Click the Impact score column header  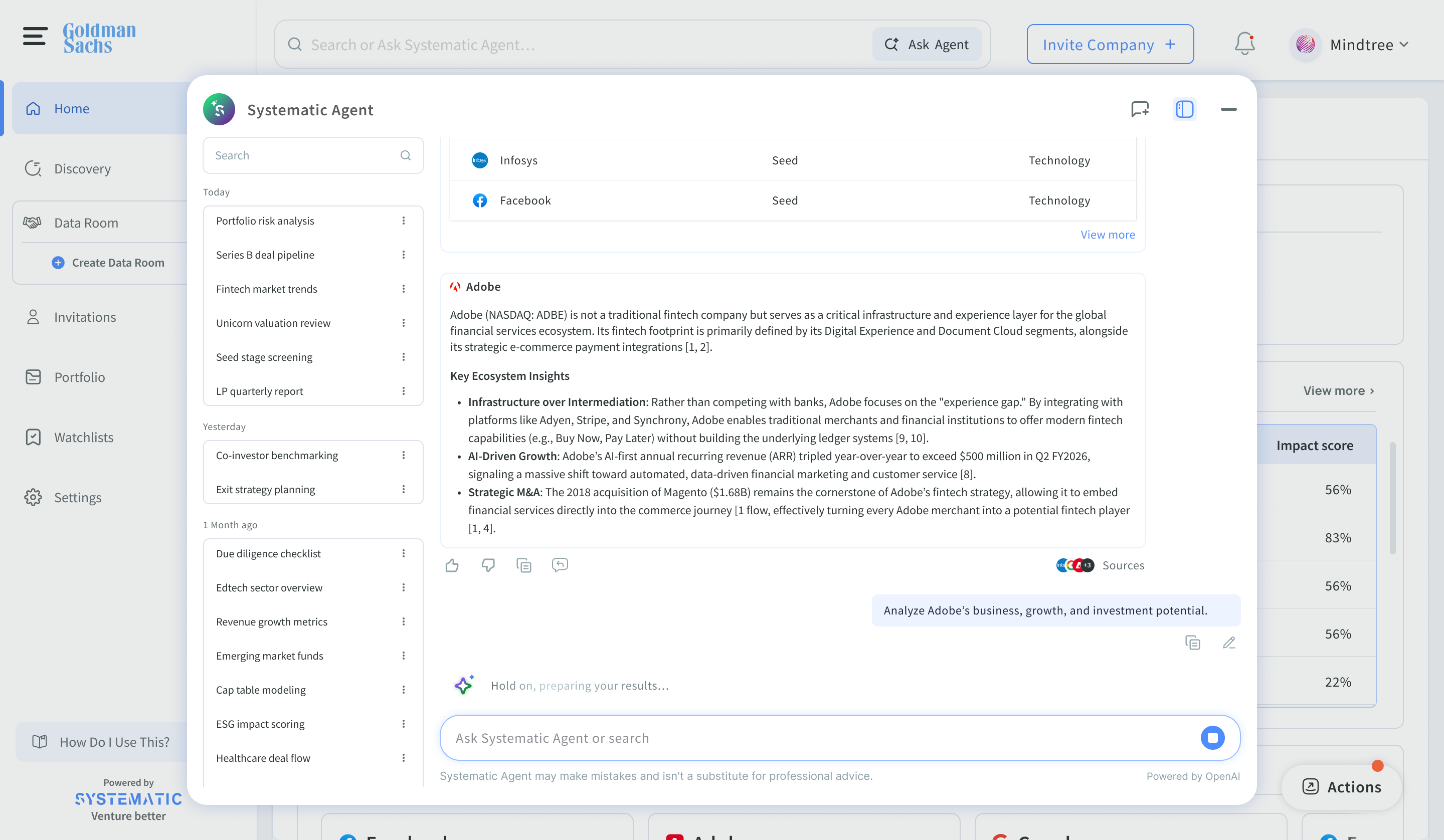coord(1315,445)
